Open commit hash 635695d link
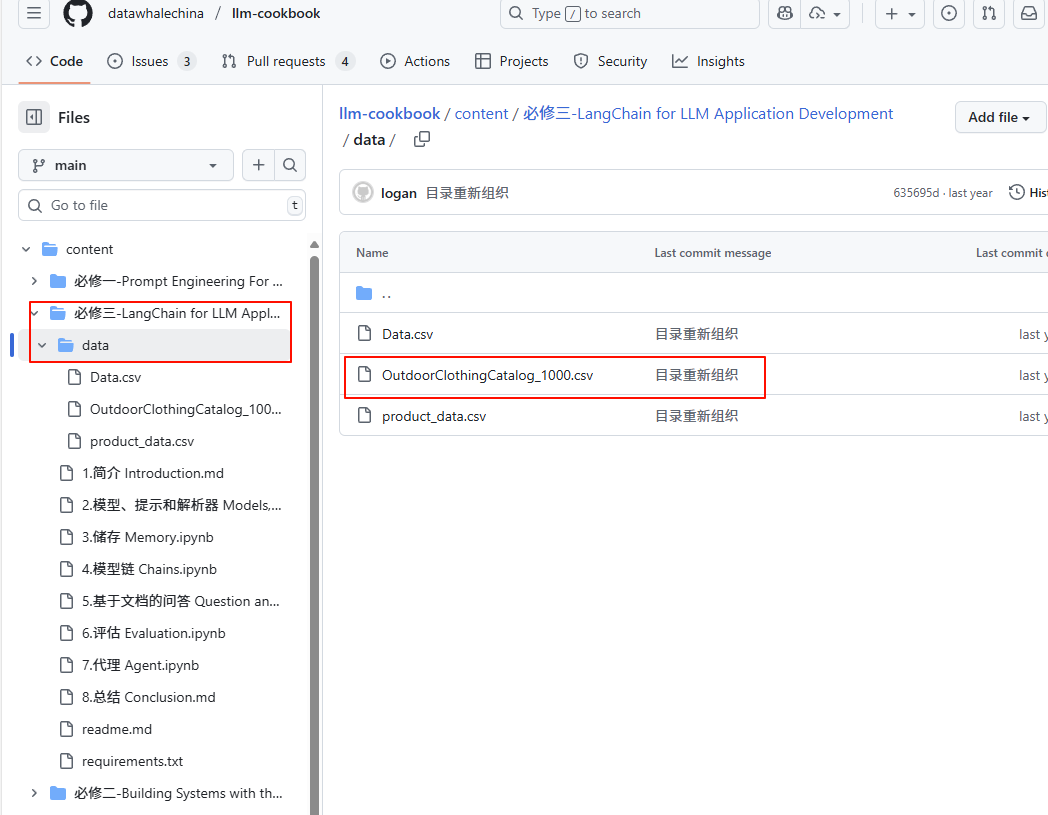Image resolution: width=1048 pixels, height=815 pixels. (x=916, y=193)
